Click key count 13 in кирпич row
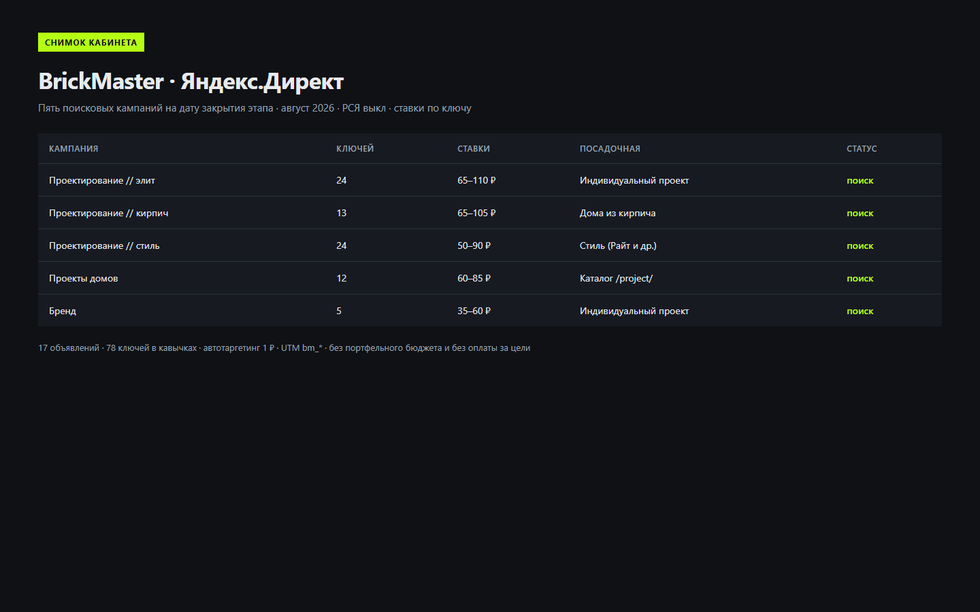Screen dimensions: 980x612 pos(341,213)
